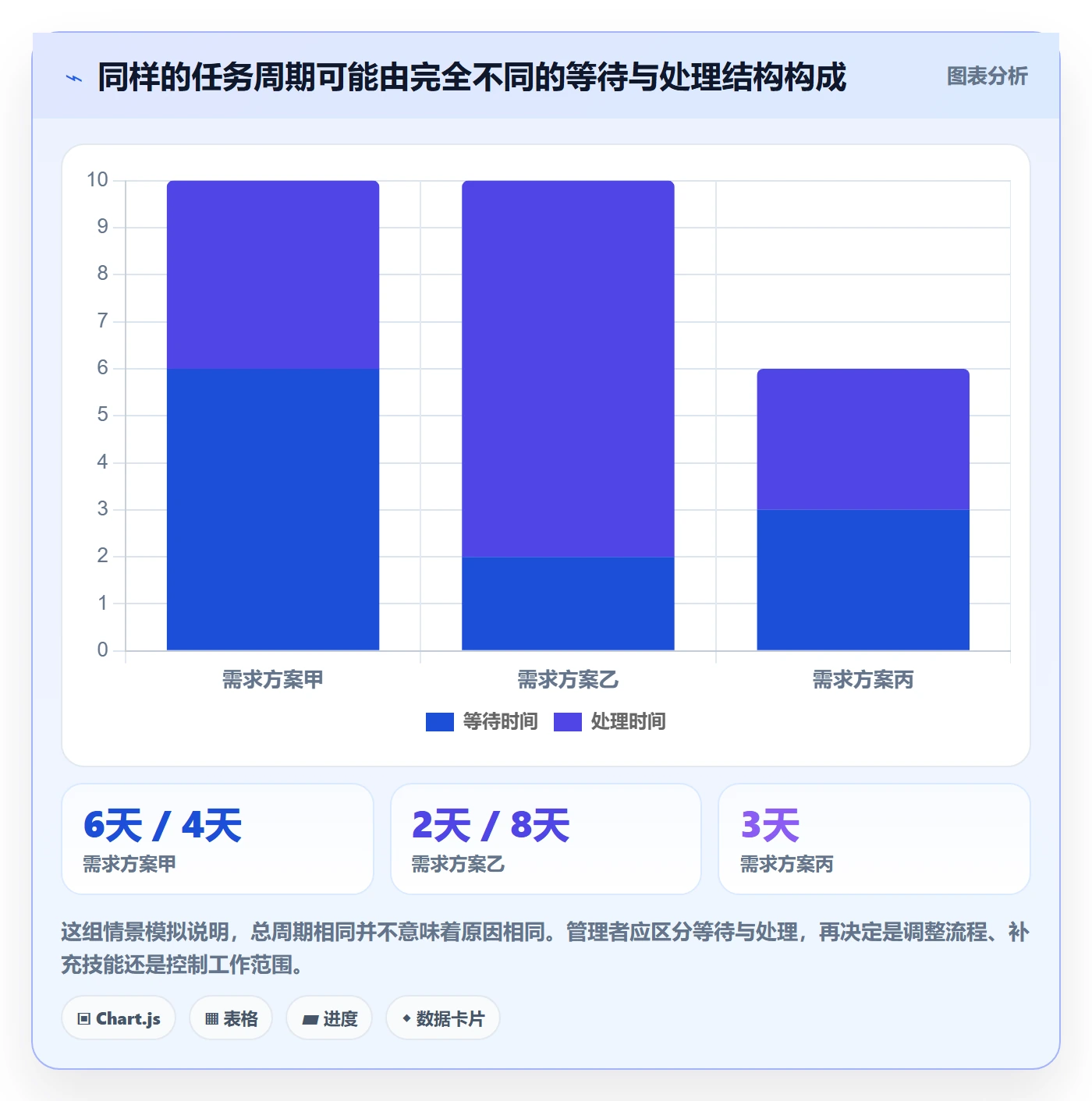The image size is (1092, 1101).
Task: Click the 数据卡片 tag chip
Action: point(443,1018)
